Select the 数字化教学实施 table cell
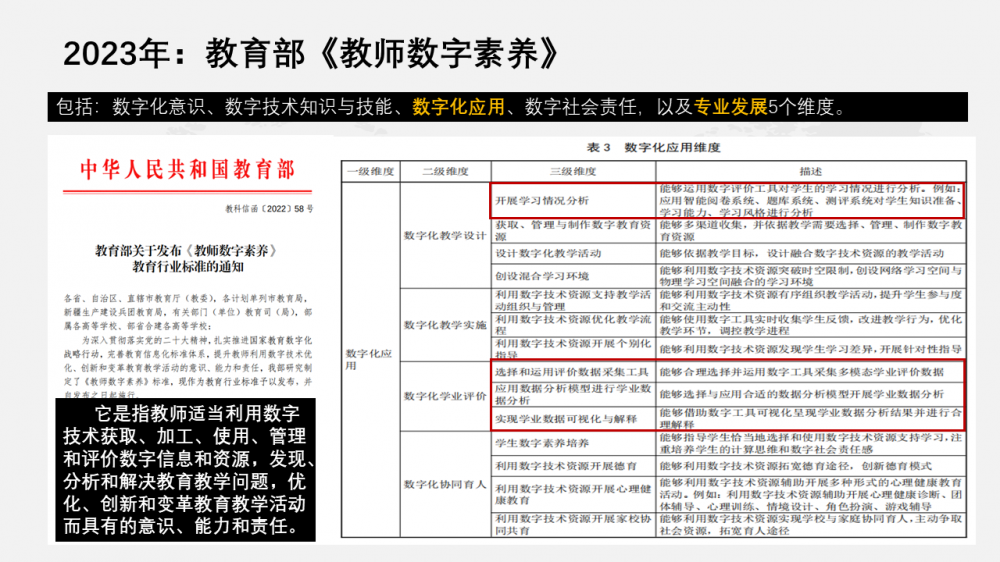Image resolution: width=1000 pixels, height=562 pixels. (444, 325)
